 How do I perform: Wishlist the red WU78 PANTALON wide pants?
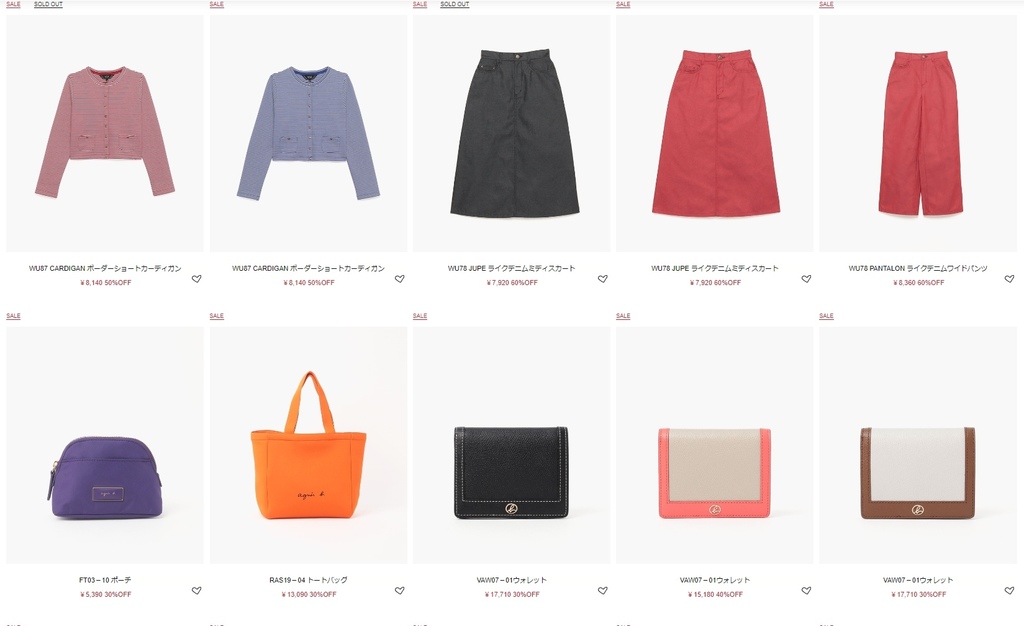click(x=1009, y=279)
